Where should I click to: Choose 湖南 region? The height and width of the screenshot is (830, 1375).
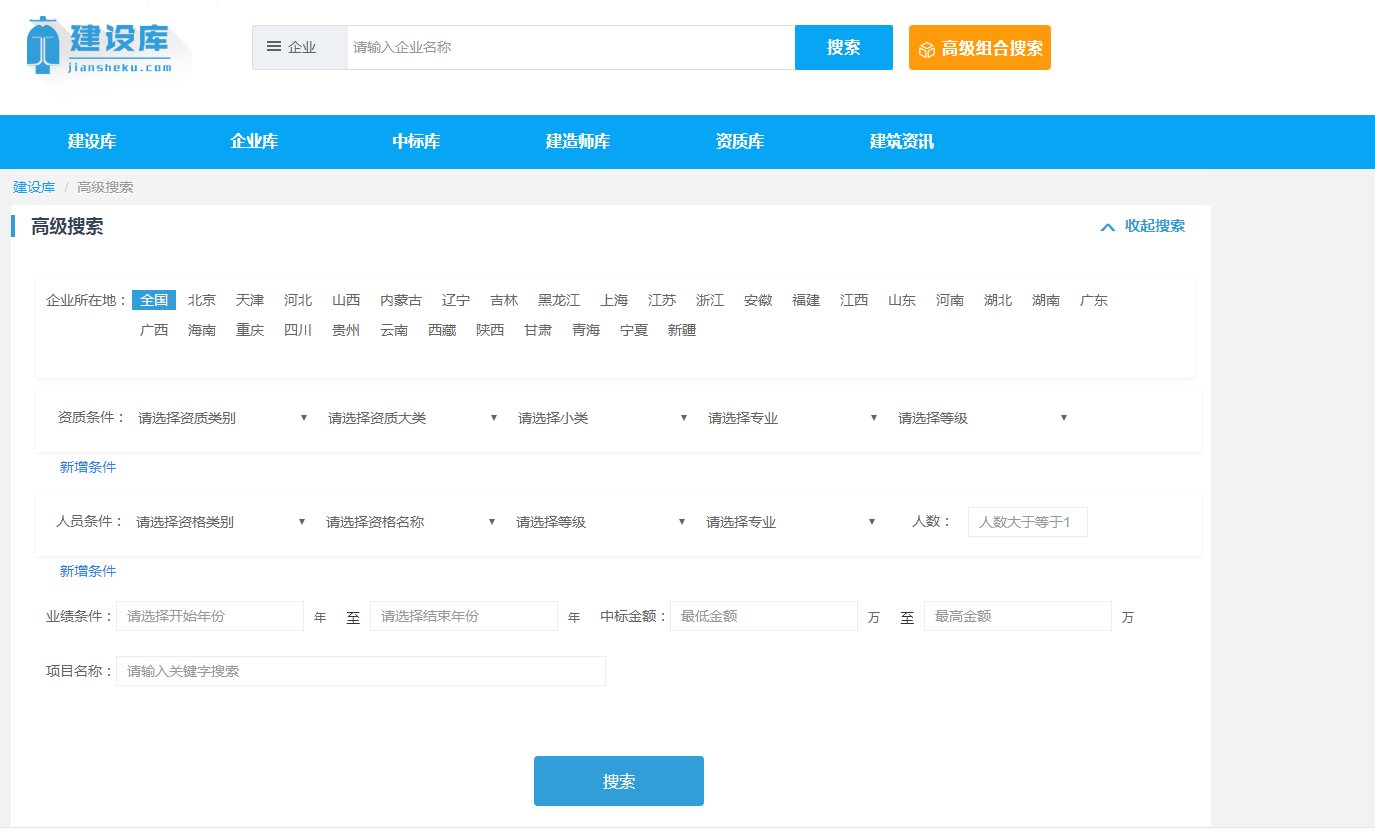(1046, 300)
